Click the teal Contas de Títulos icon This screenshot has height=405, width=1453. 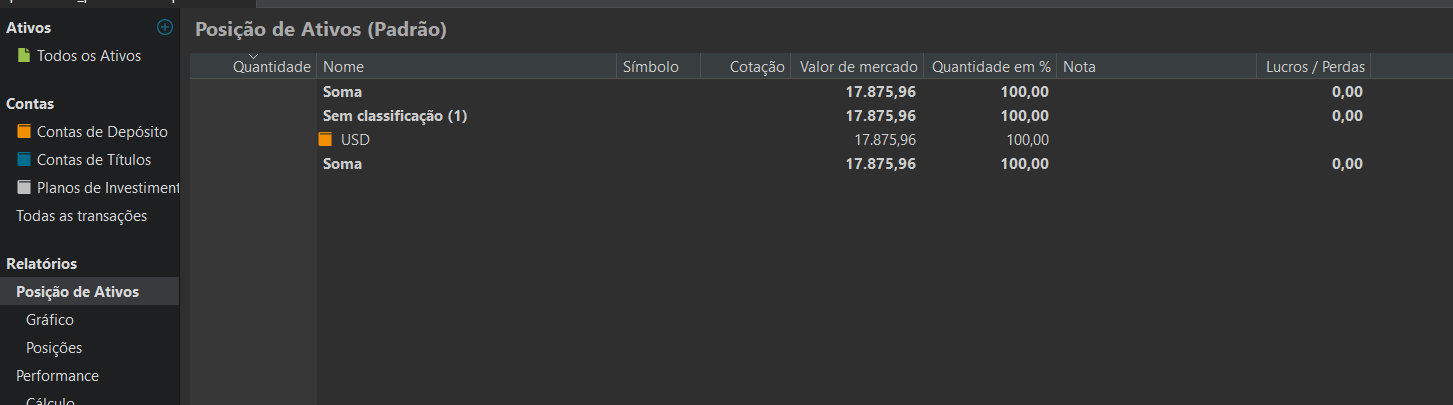(24, 160)
